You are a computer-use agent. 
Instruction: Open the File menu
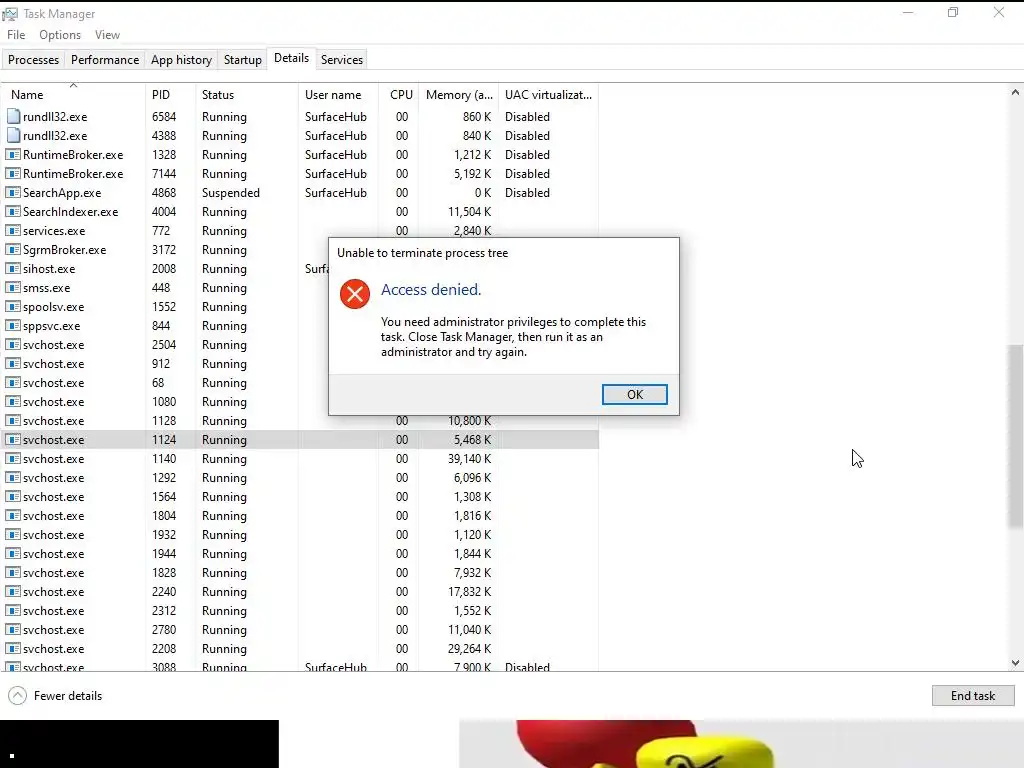click(x=16, y=35)
